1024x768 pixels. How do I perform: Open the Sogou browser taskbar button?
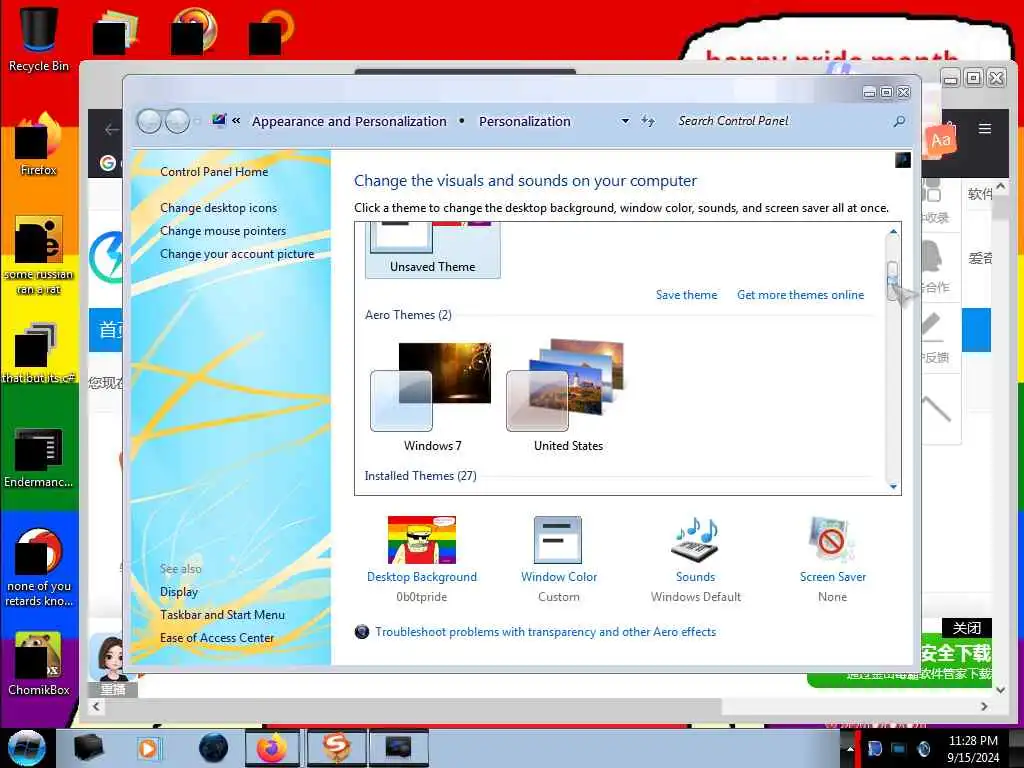tap(336, 748)
